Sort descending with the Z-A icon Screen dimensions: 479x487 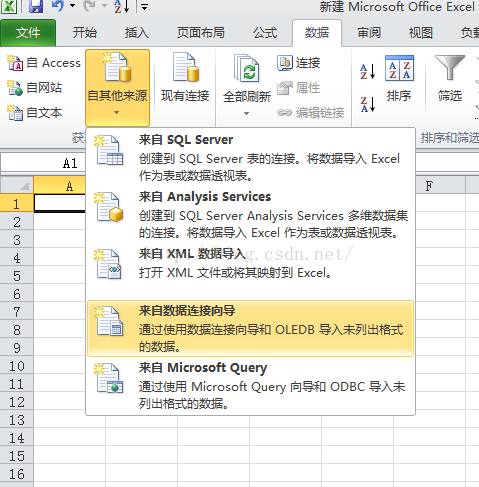(x=368, y=104)
